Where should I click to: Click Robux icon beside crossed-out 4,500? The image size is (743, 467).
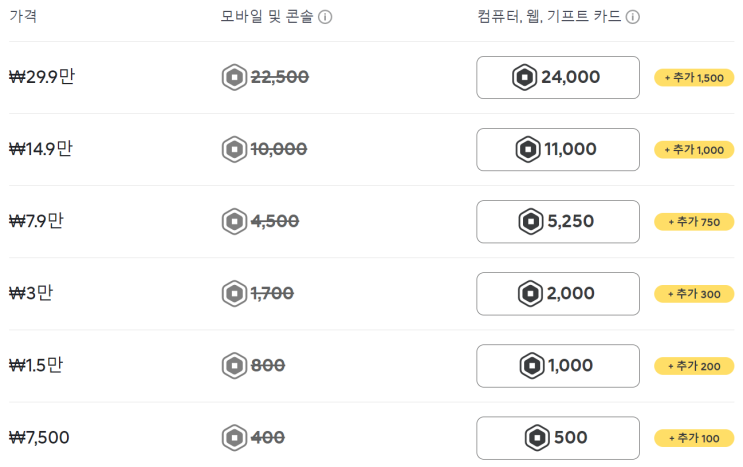(x=234, y=221)
